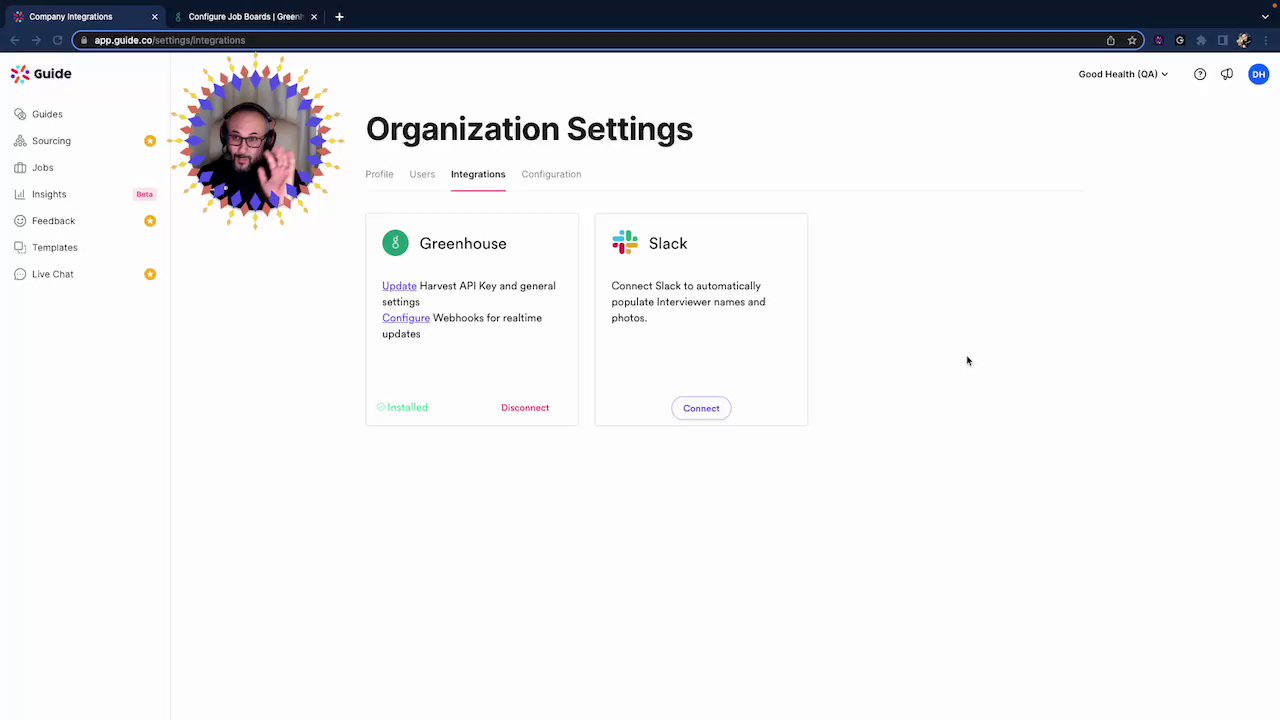Click the Greenhouse card title
This screenshot has height=720, width=1280.
(463, 243)
